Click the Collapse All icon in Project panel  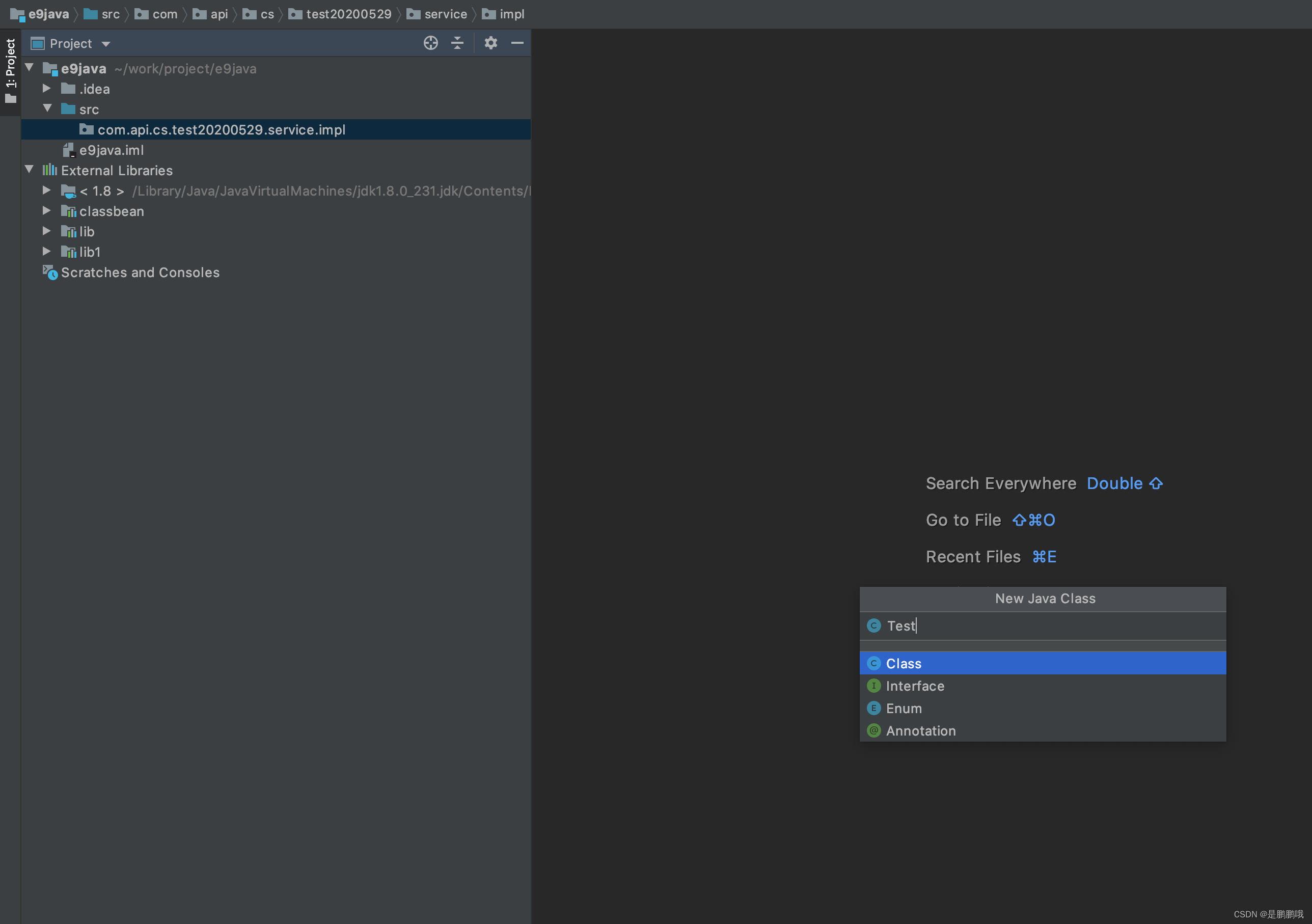click(x=457, y=43)
